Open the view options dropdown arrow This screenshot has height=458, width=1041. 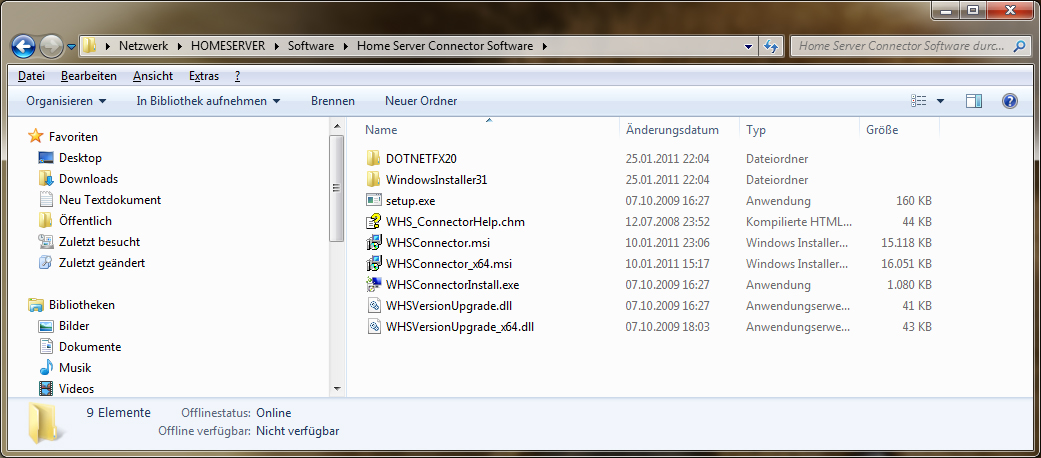point(941,101)
